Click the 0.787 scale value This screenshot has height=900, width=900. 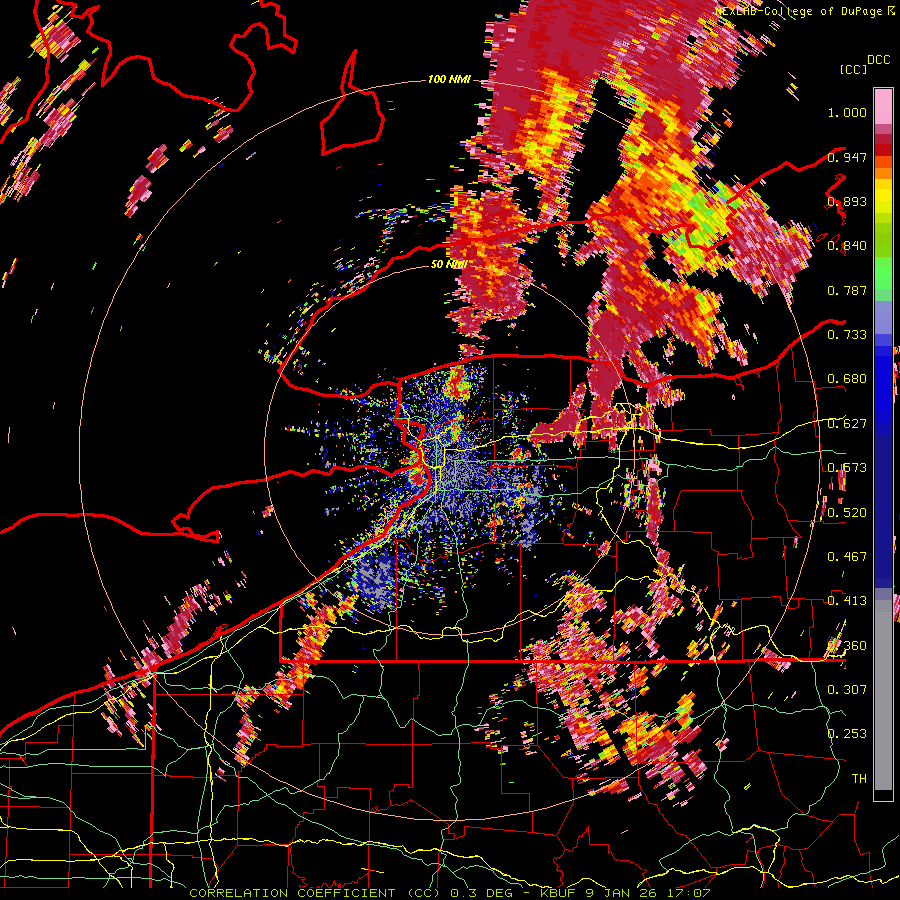coord(847,290)
